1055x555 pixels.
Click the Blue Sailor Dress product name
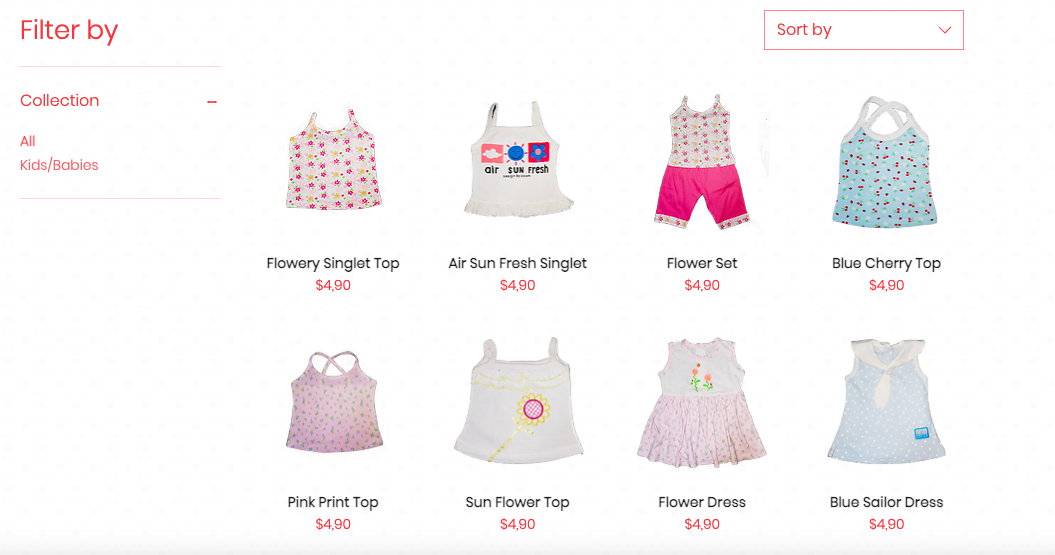click(x=886, y=502)
